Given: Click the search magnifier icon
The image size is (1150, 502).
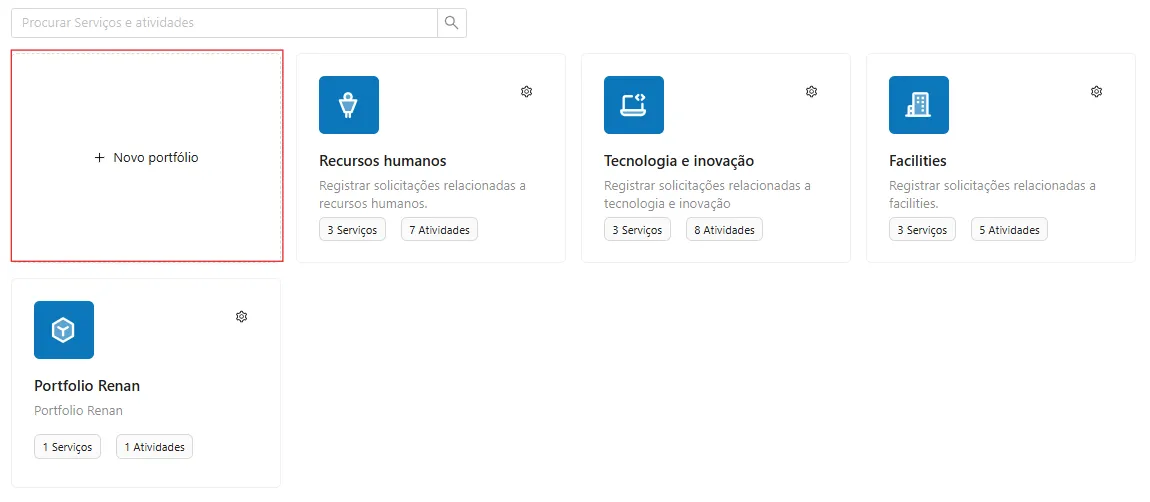Looking at the screenshot, I should (x=452, y=23).
